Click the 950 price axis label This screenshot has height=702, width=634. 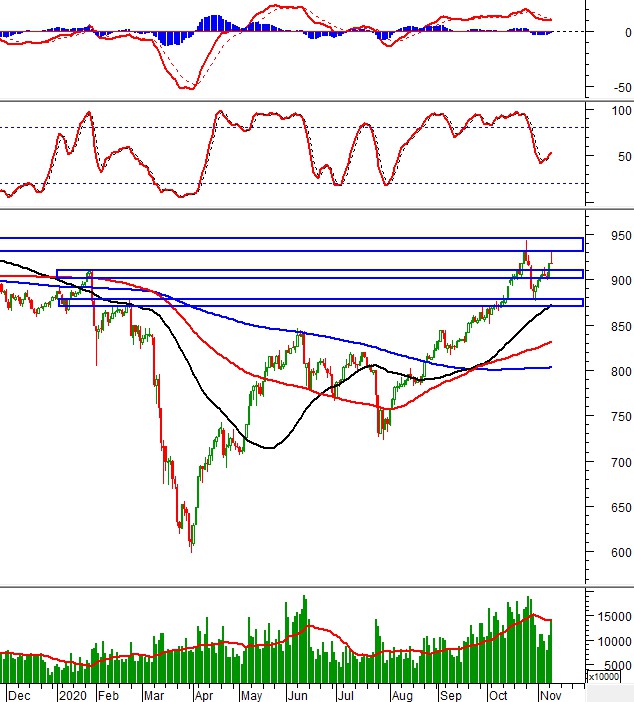point(607,236)
